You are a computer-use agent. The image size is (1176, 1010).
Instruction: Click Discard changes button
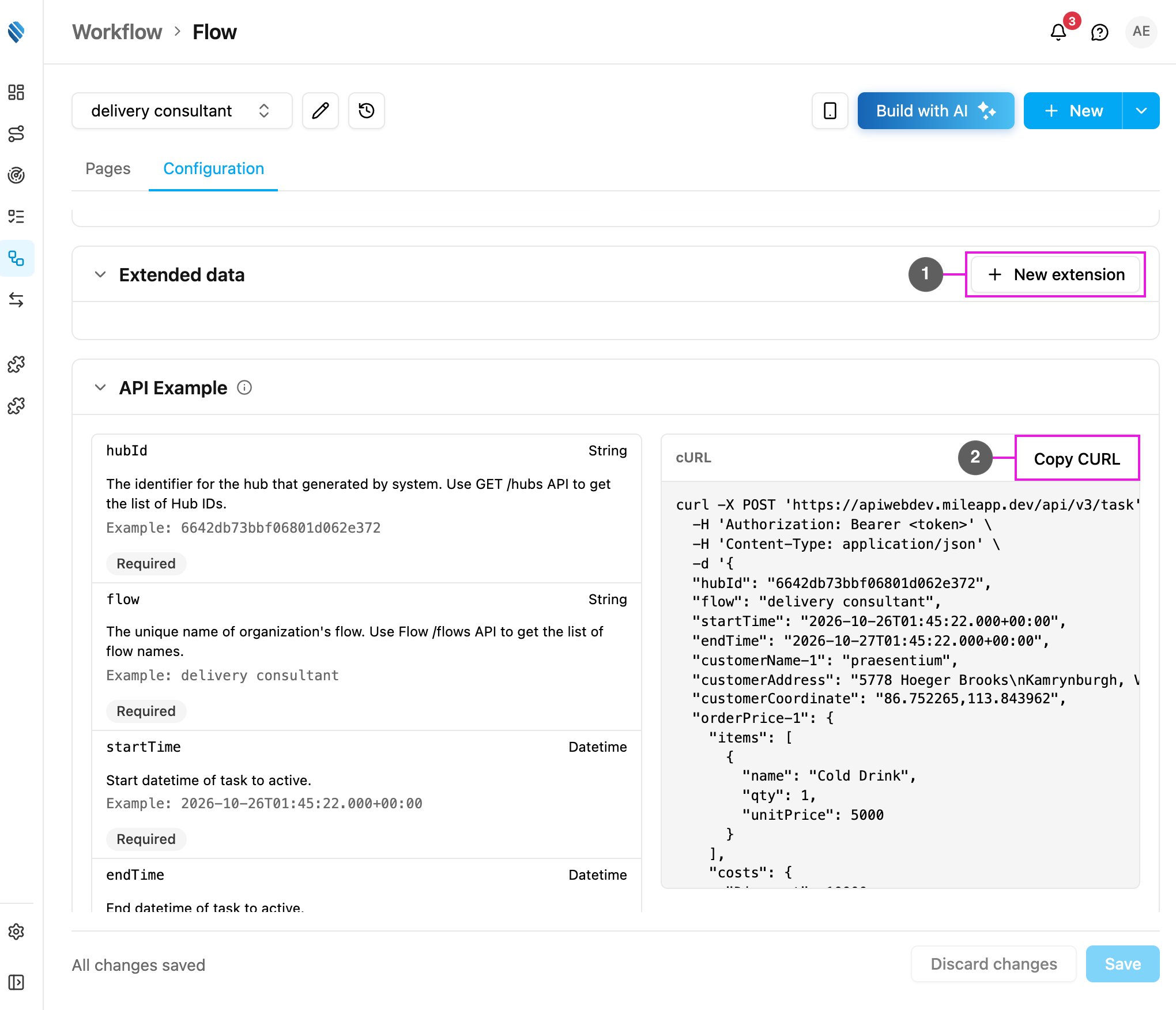coord(994,964)
